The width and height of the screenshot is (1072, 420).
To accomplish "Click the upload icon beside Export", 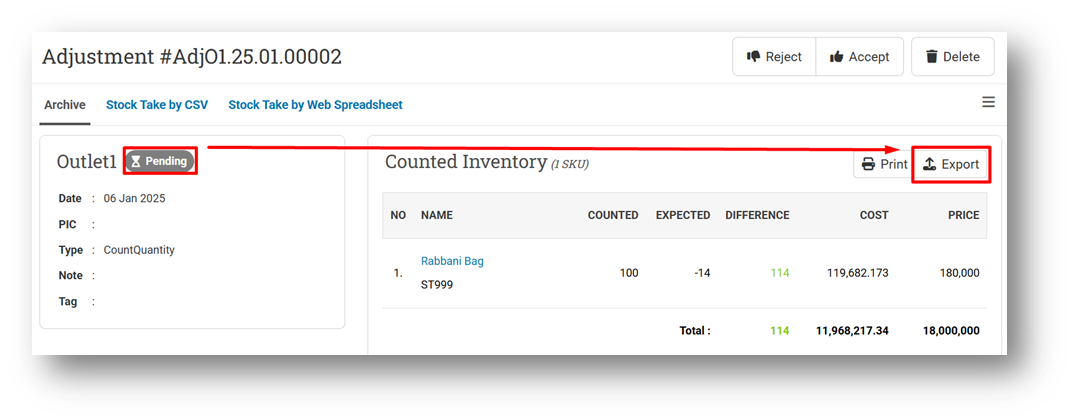I will point(929,164).
